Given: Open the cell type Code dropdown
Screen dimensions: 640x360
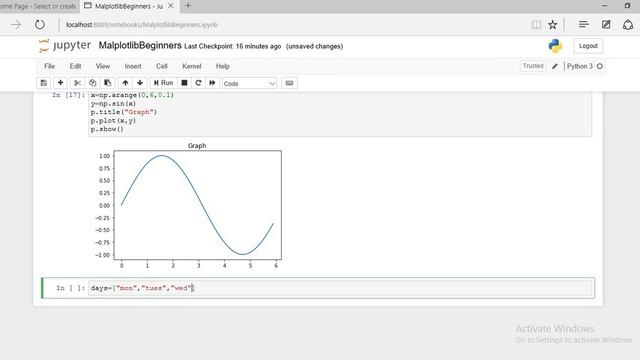Looking at the screenshot, I should [x=249, y=83].
